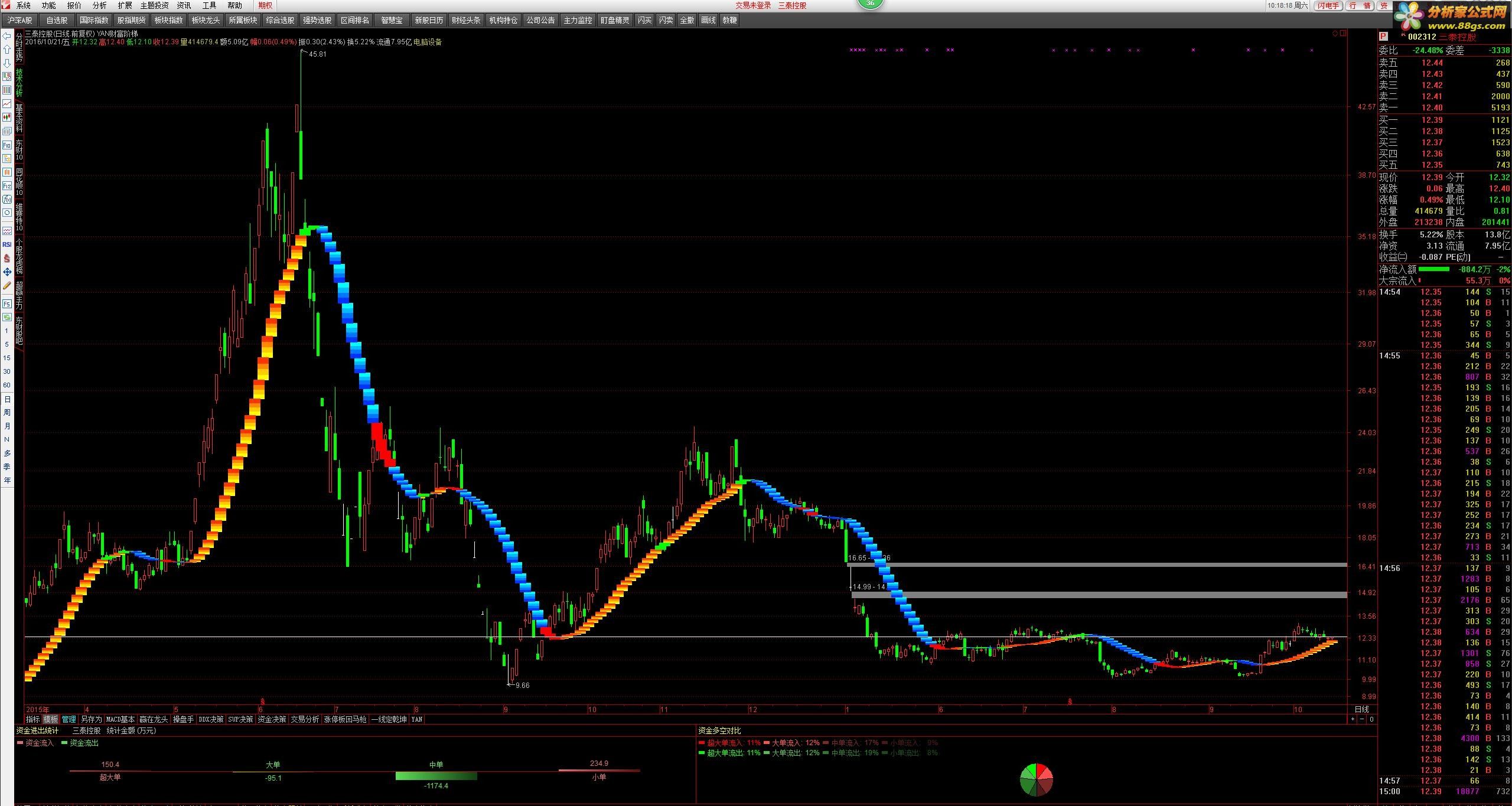Click the F5 sidebar icon
The width and height of the screenshot is (1512, 806).
(x=7, y=304)
